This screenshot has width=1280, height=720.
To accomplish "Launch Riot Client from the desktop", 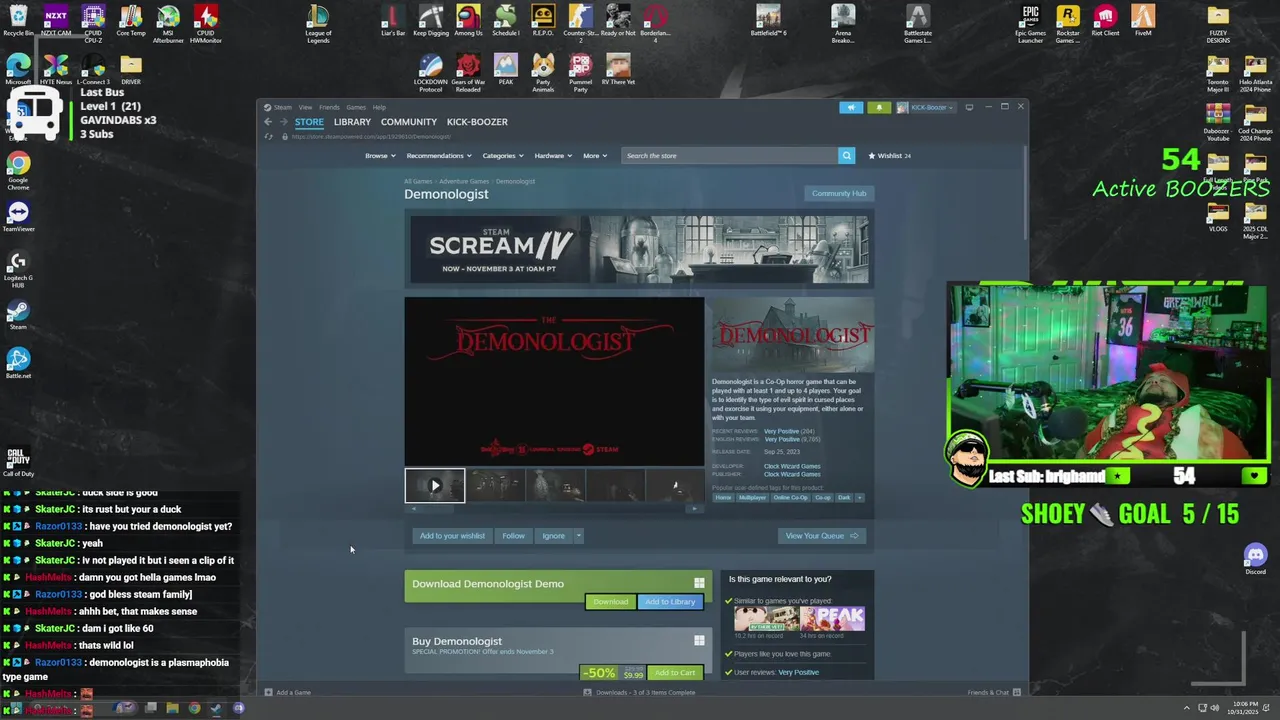I will (x=1105, y=21).
